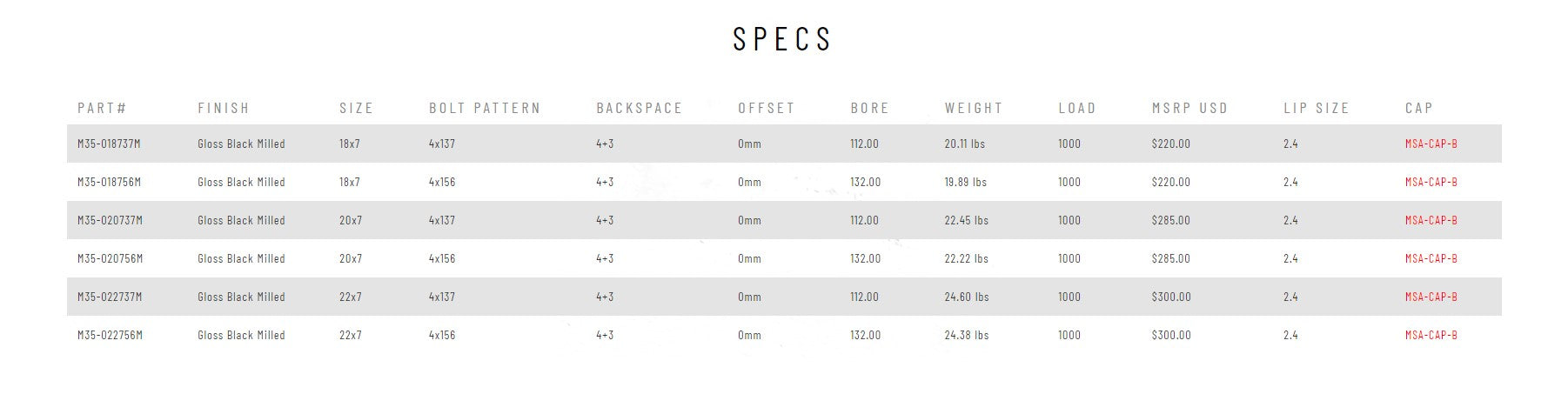Click MSA-CAP-B link for M35-022737M
Viewport: 1568px width, 394px height.
1431,297
